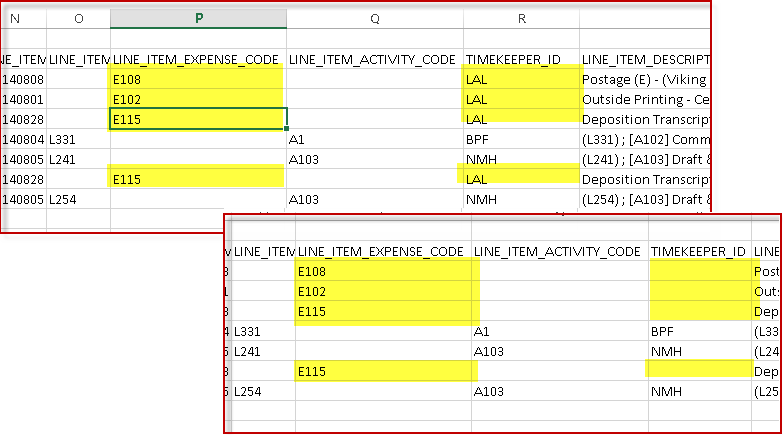Select BPF timekeeper in upper sheet
Viewport: 783px width, 435px height.
click(521, 139)
